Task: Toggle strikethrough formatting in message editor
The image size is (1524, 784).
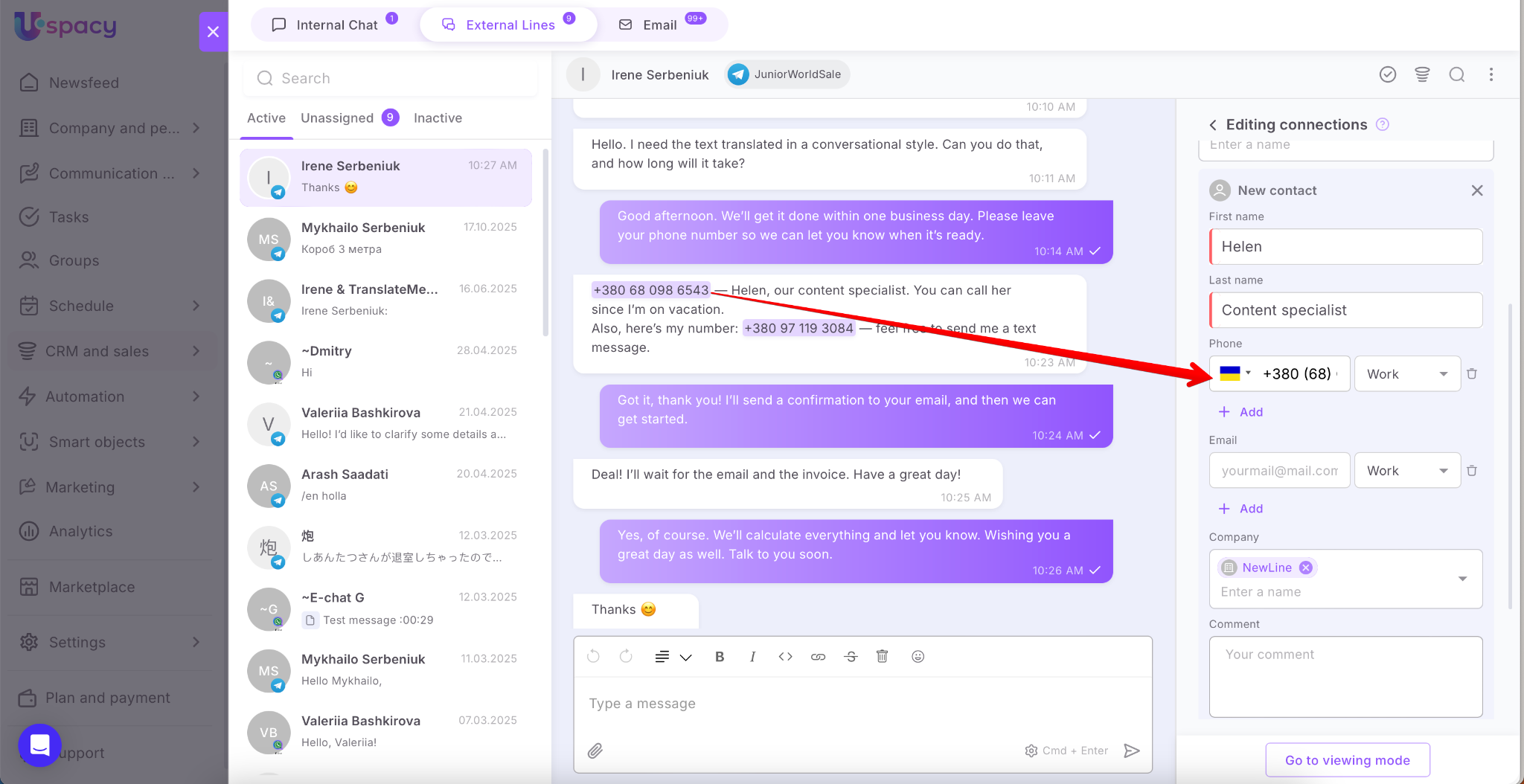Action: coord(851,656)
